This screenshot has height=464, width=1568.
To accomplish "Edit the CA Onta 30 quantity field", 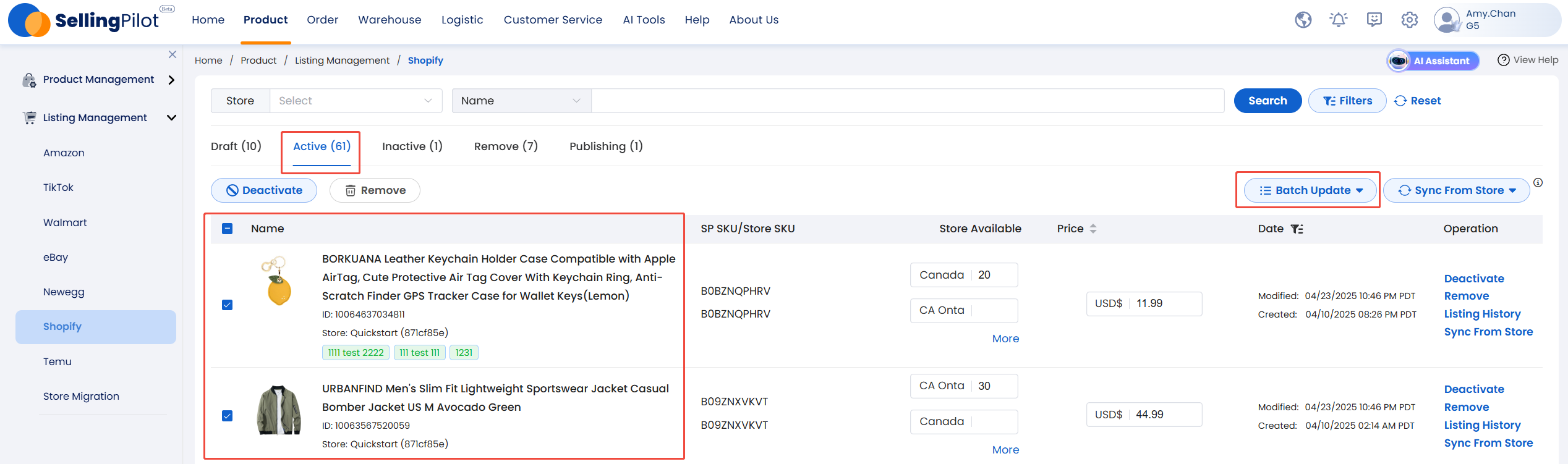I will (964, 386).
